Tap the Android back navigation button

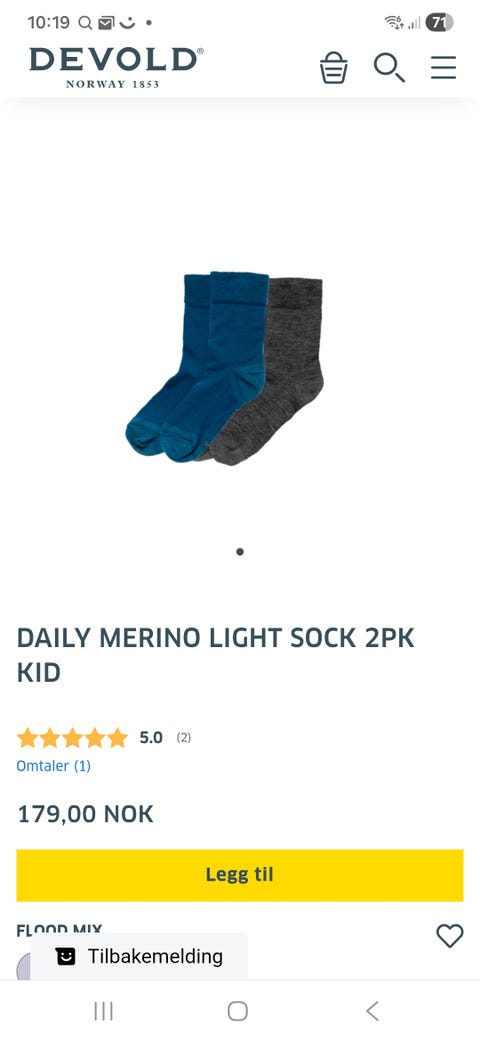(373, 1011)
